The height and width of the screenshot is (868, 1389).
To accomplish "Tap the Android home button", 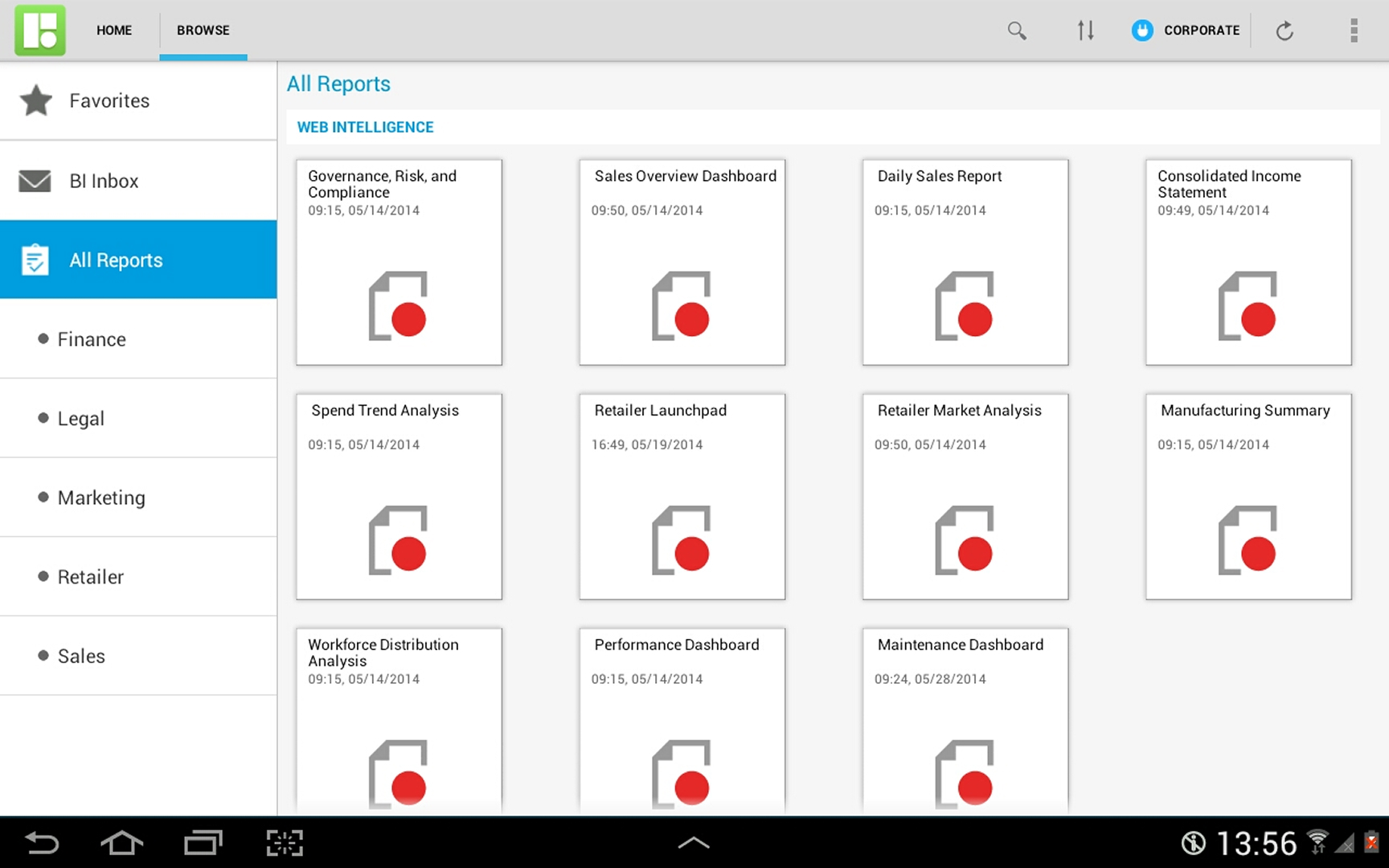I will 122,843.
